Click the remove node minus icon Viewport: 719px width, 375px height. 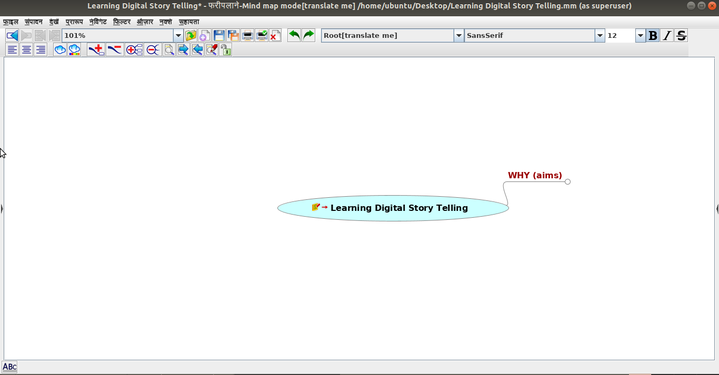click(x=115, y=50)
